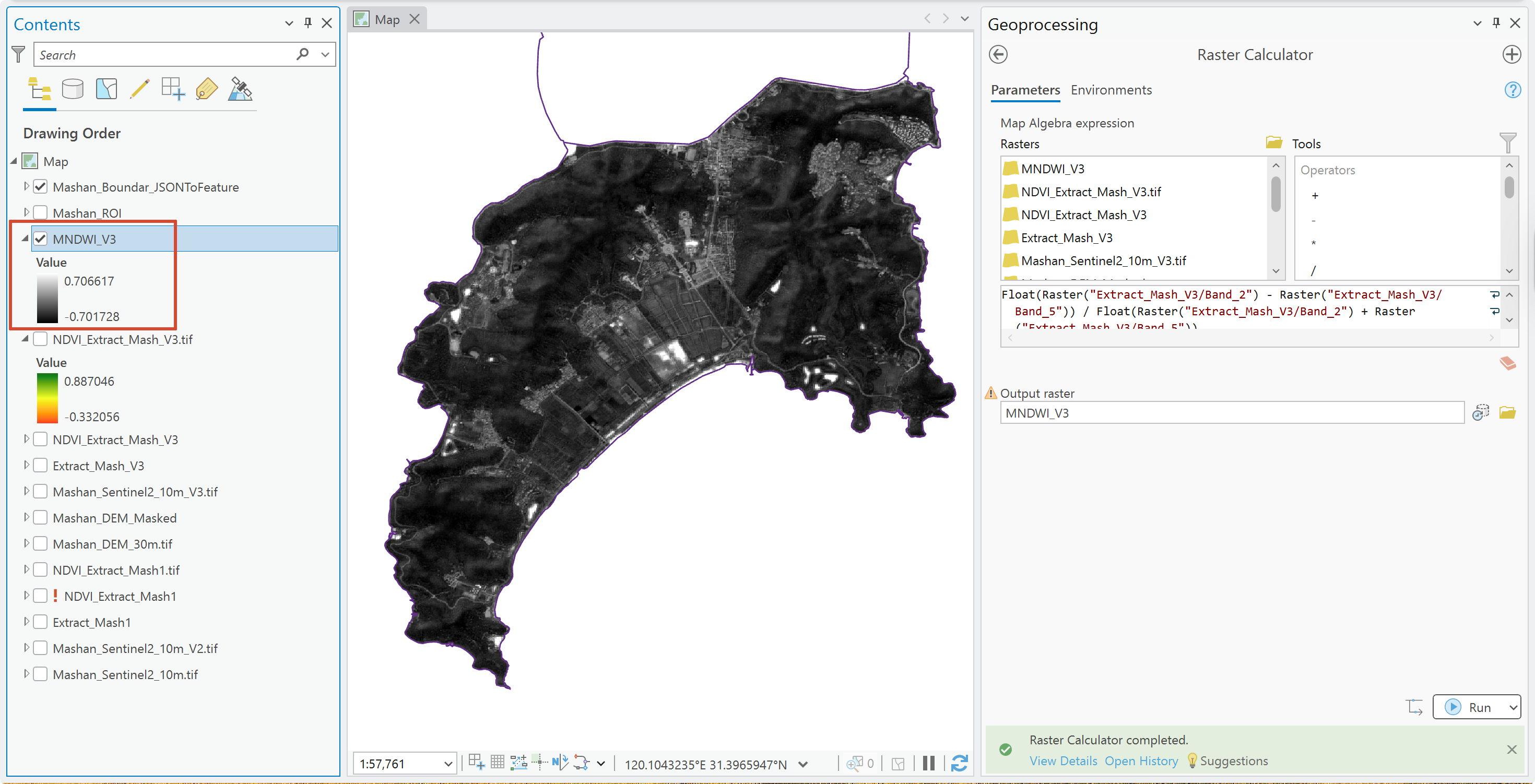Image resolution: width=1535 pixels, height=784 pixels.
Task: Click the add to favorites plus icon
Action: click(1511, 55)
